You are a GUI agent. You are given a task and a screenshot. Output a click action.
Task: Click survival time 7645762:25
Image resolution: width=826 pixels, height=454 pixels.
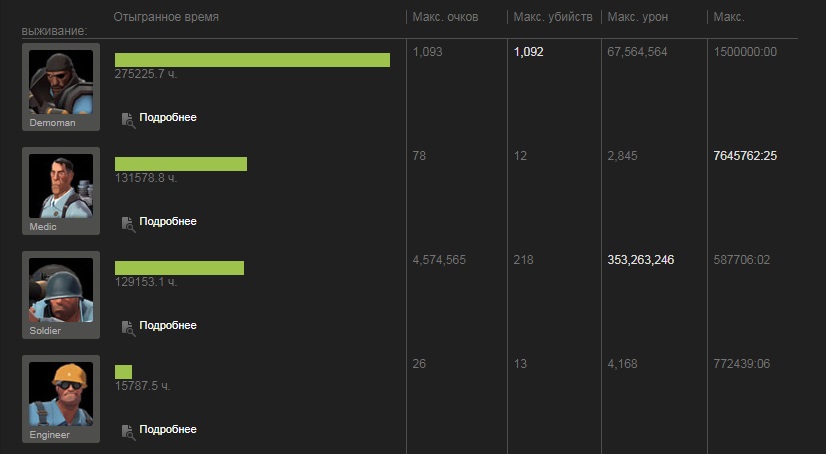point(745,156)
